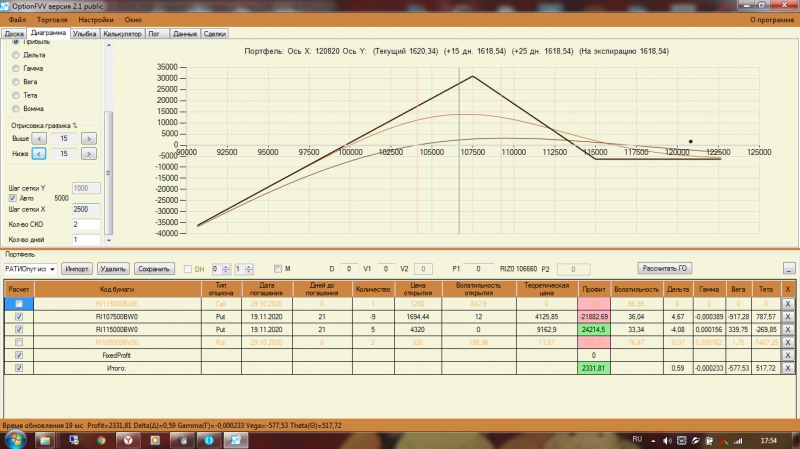Enable the DH checkbox
The width and height of the screenshot is (800, 449).
point(188,269)
